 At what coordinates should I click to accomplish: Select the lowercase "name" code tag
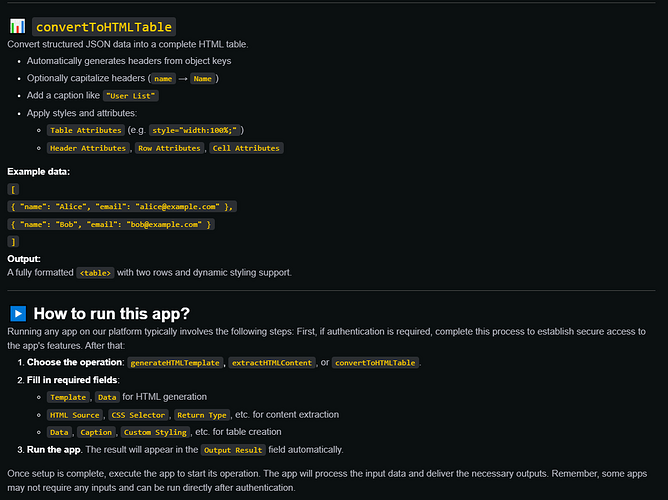pos(163,78)
